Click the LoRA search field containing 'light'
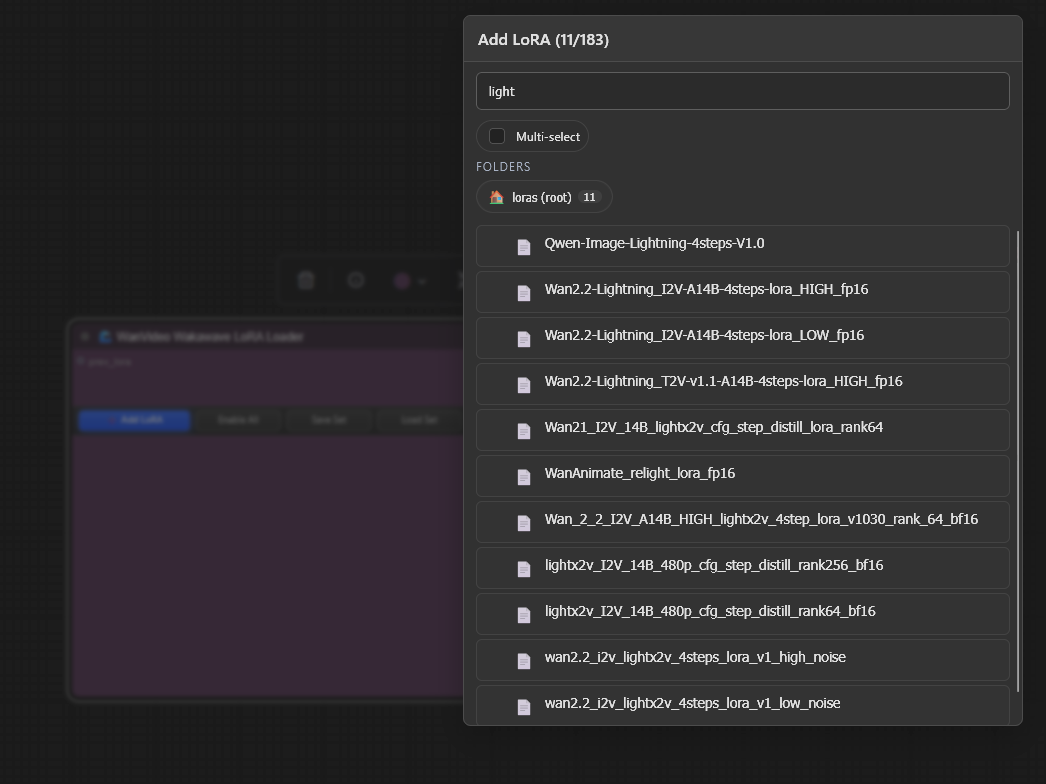The width and height of the screenshot is (1046, 784). (x=742, y=91)
